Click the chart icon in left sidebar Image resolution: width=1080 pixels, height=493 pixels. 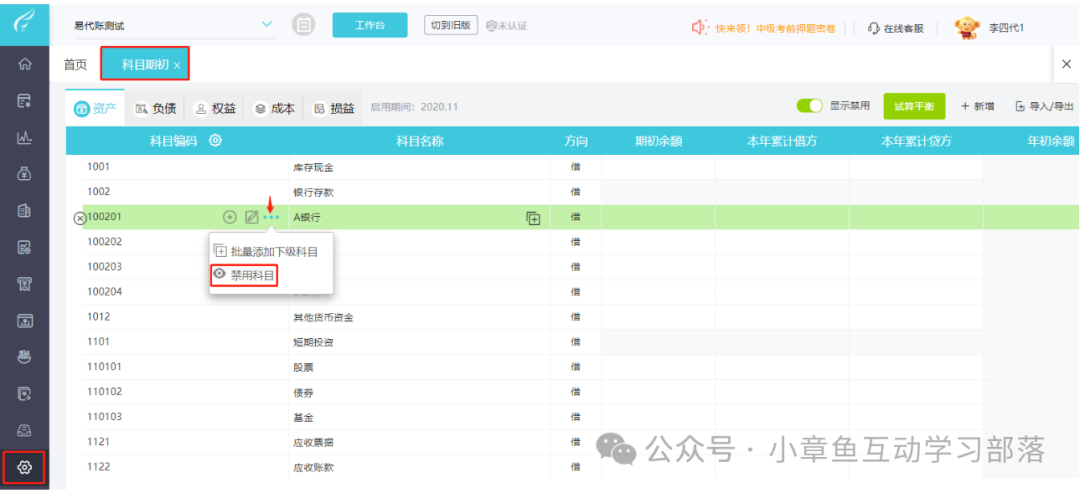25,137
